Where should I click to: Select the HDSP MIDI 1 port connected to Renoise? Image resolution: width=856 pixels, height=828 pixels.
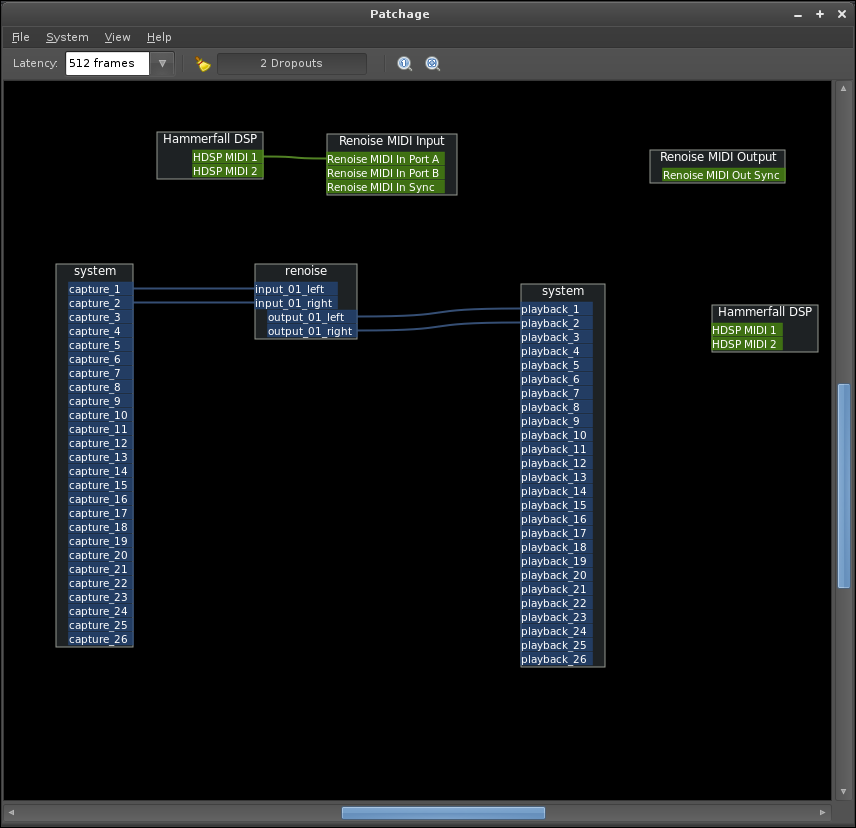coord(225,157)
